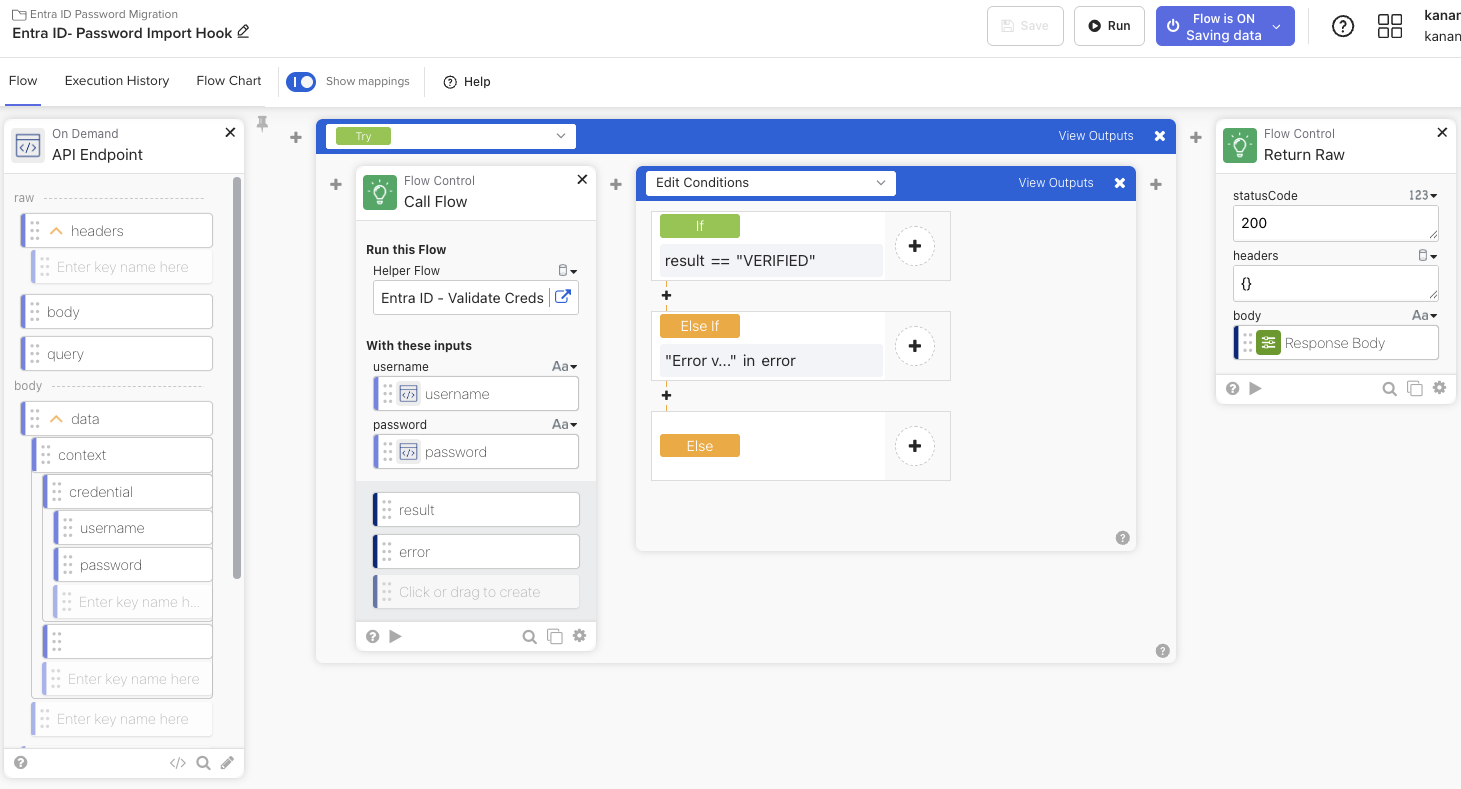Open the Edit Conditions dropdown
Viewport: 1461px width, 789px height.
770,183
